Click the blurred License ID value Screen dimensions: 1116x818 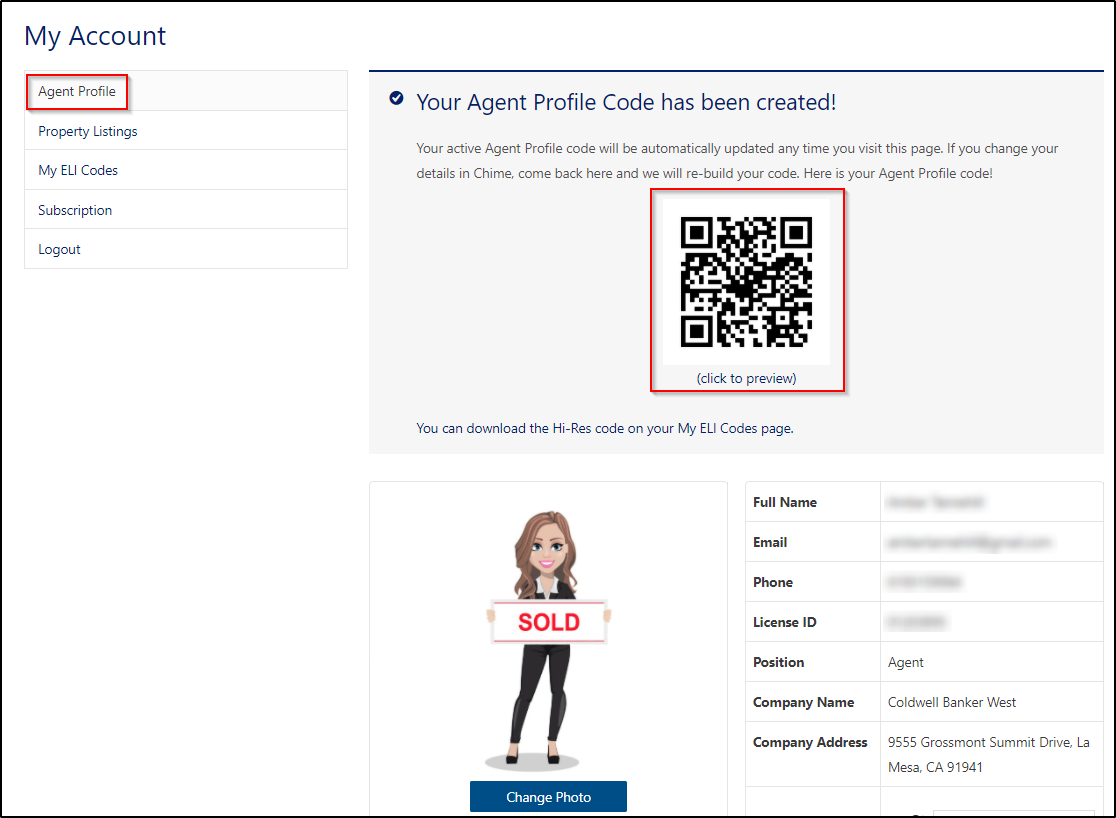[x=917, y=622]
